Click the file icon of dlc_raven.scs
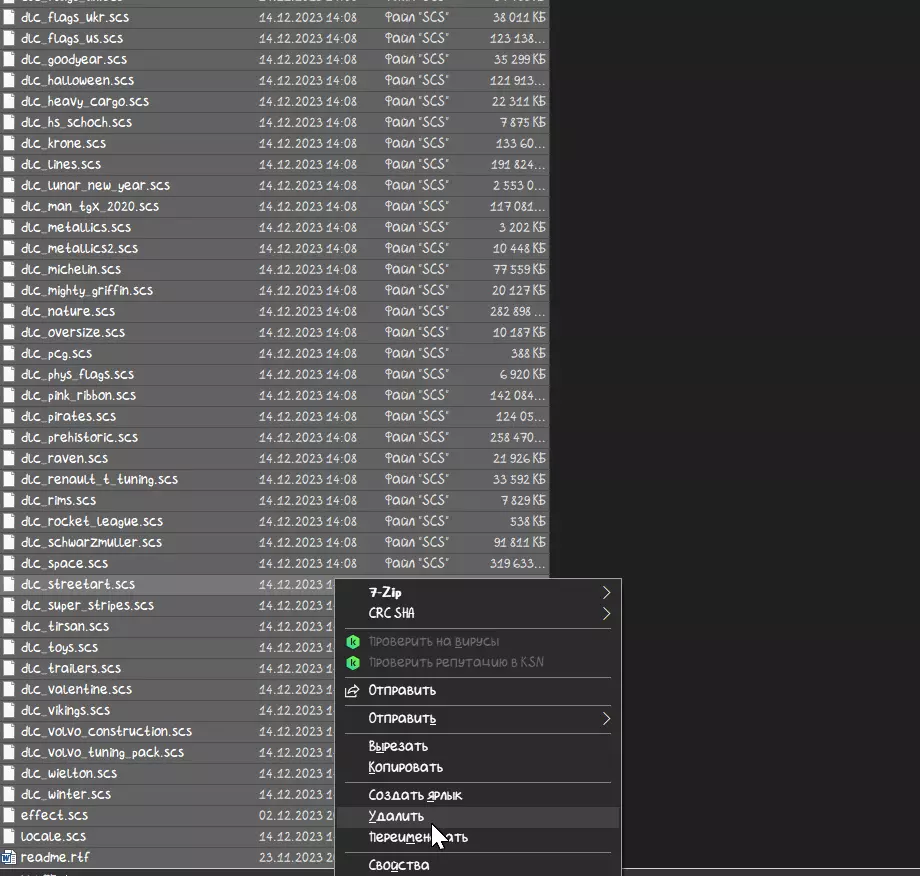This screenshot has height=876, width=920. tap(9, 458)
